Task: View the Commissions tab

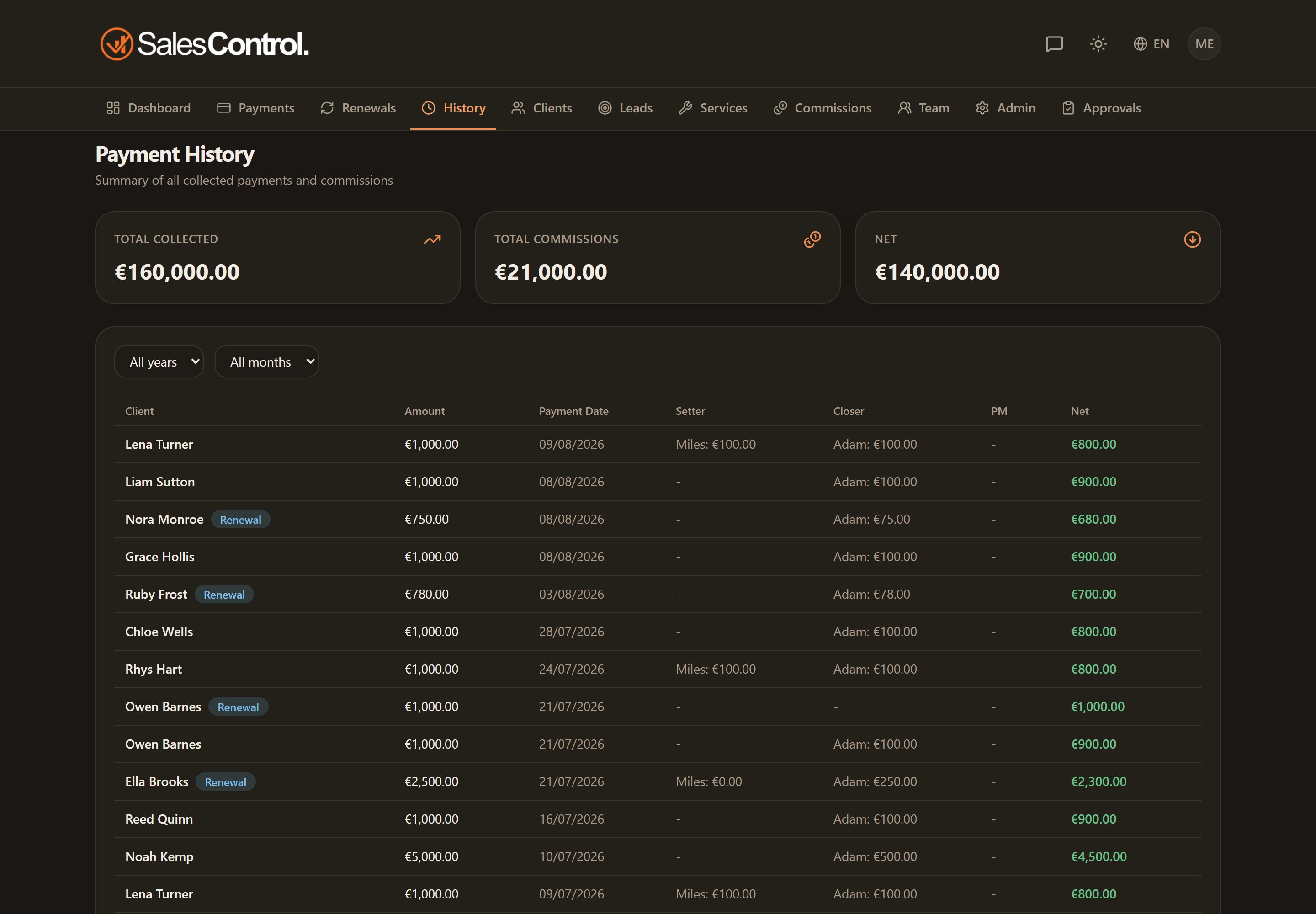Action: 822,108
